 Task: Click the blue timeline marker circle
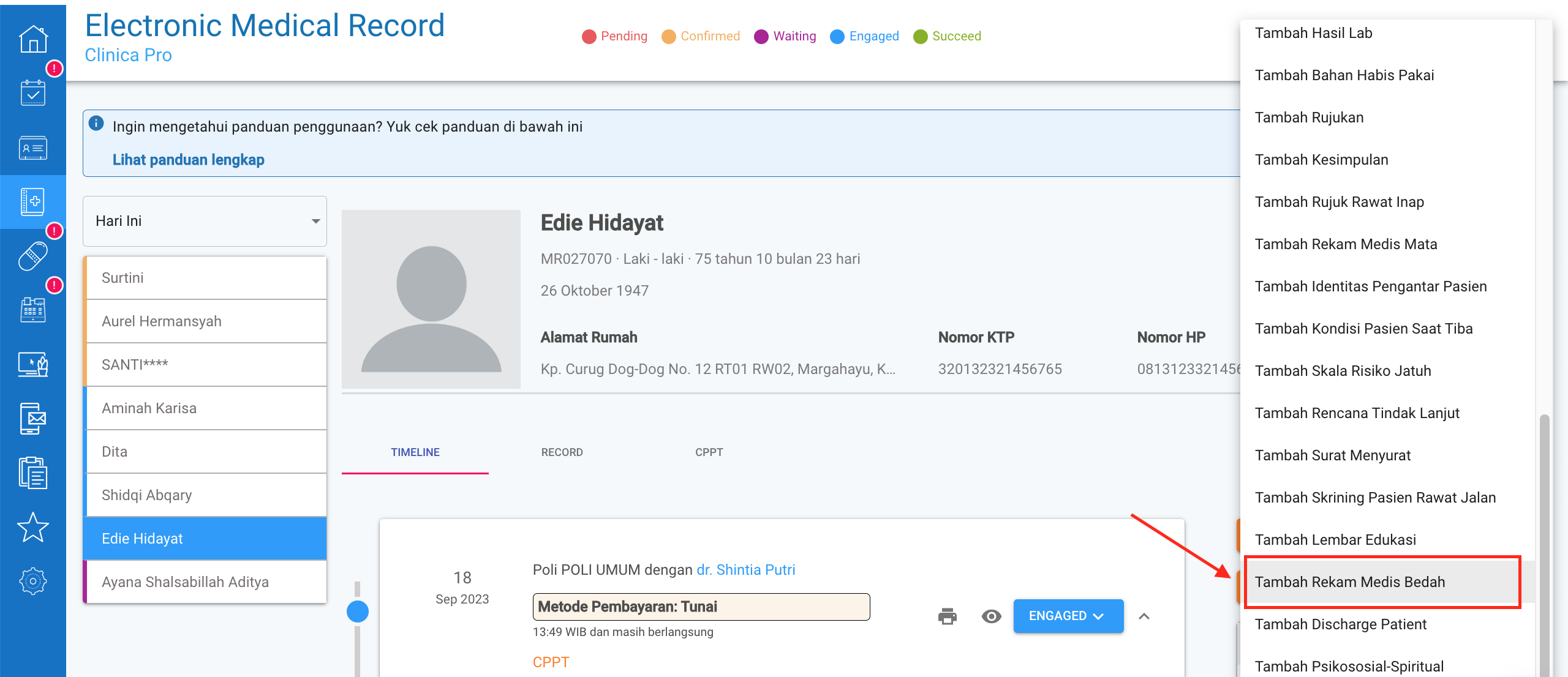click(x=358, y=611)
